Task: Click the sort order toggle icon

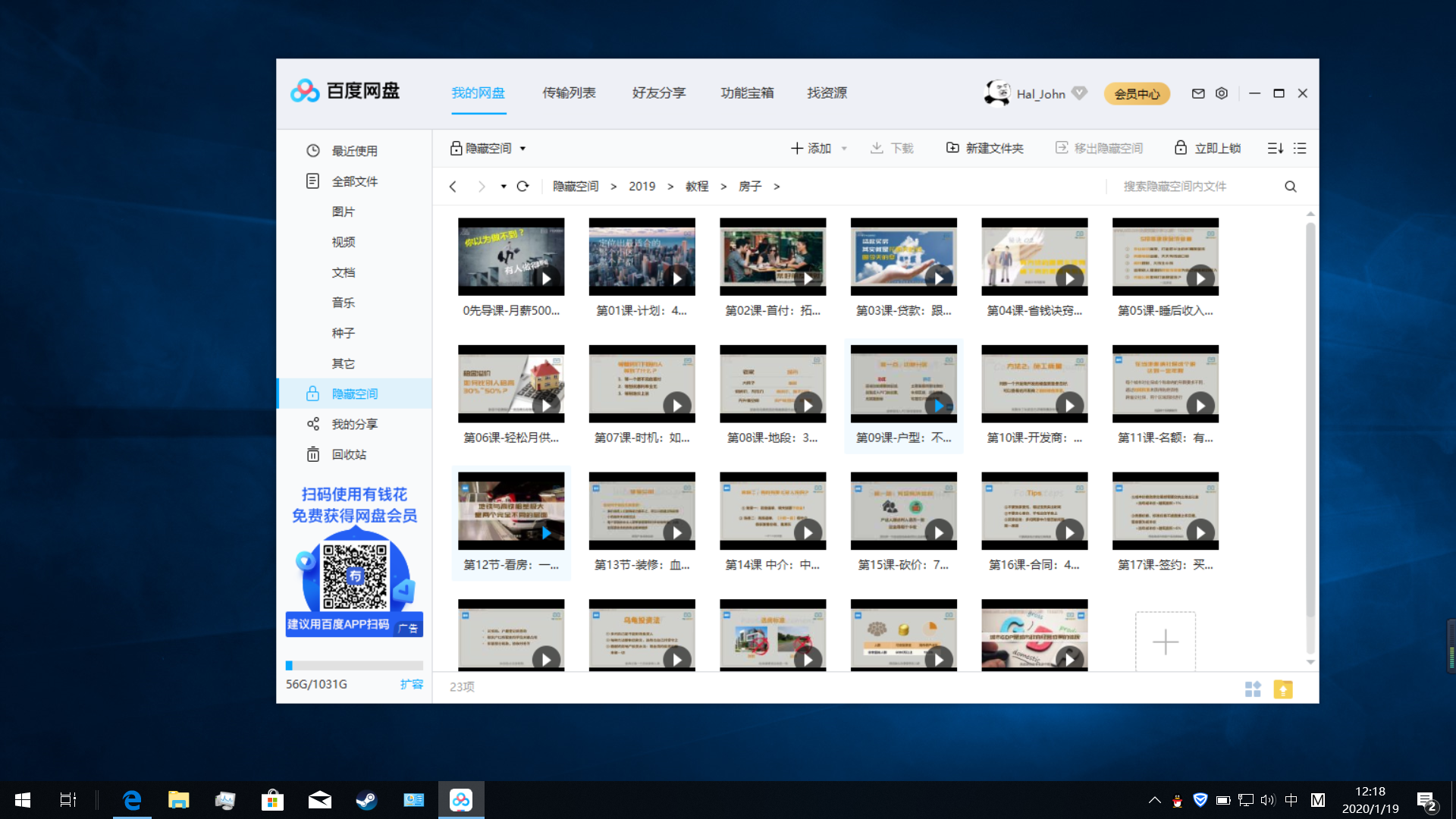Action: pos(1275,148)
